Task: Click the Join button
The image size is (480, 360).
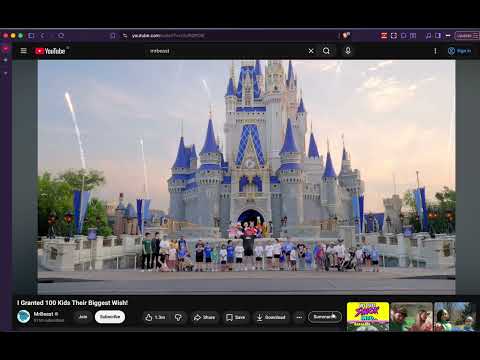Action: point(83,317)
